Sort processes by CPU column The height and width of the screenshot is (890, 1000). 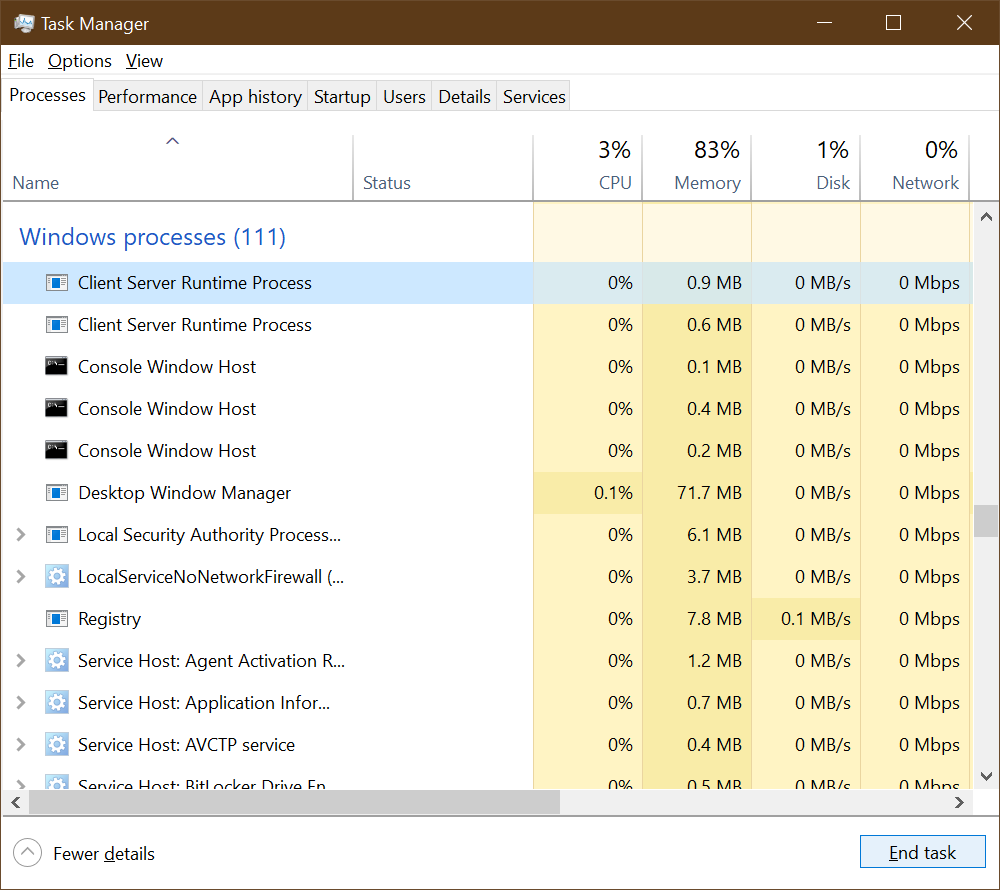(588, 168)
